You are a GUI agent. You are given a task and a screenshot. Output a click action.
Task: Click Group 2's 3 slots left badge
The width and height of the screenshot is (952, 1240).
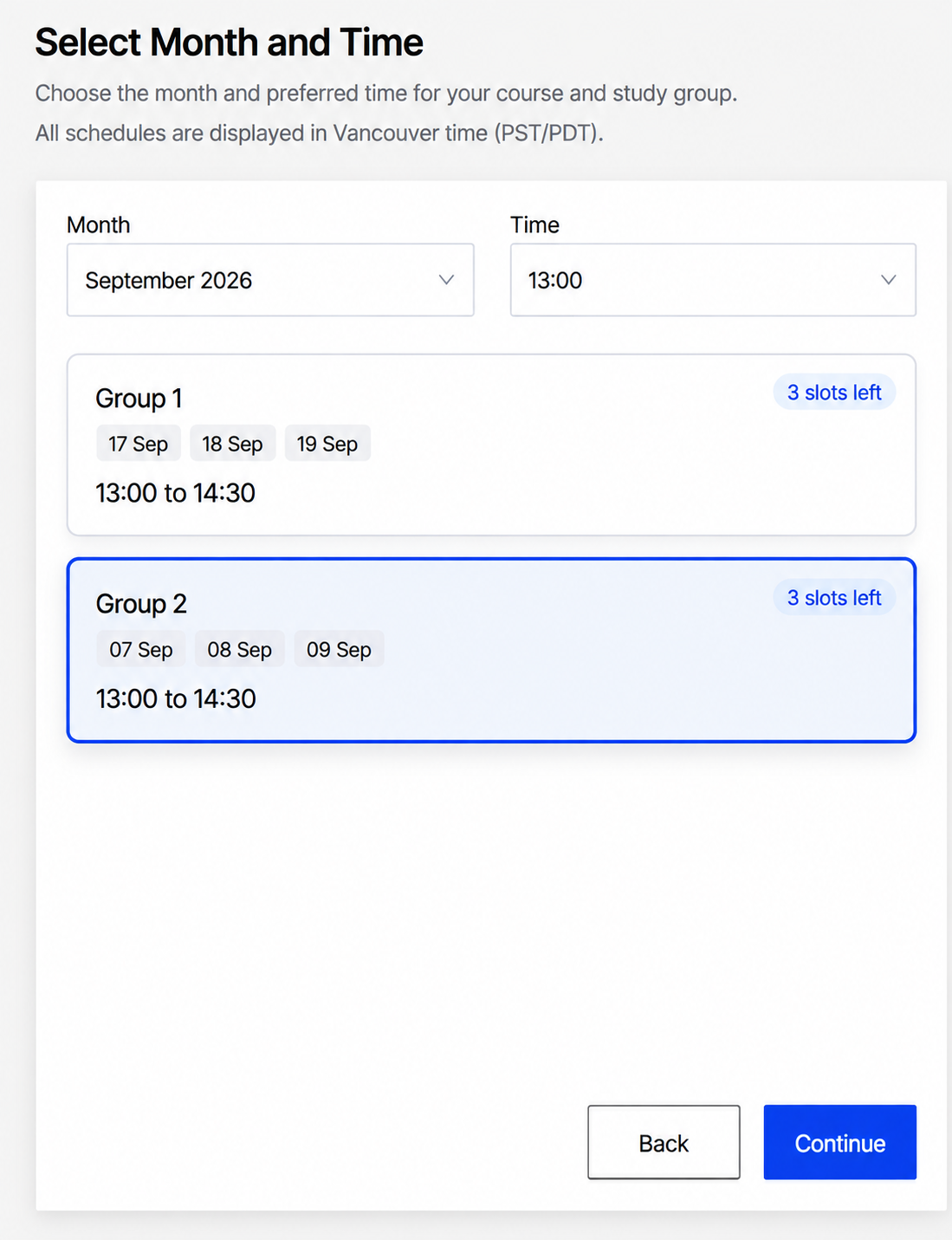pyautogui.click(x=834, y=598)
